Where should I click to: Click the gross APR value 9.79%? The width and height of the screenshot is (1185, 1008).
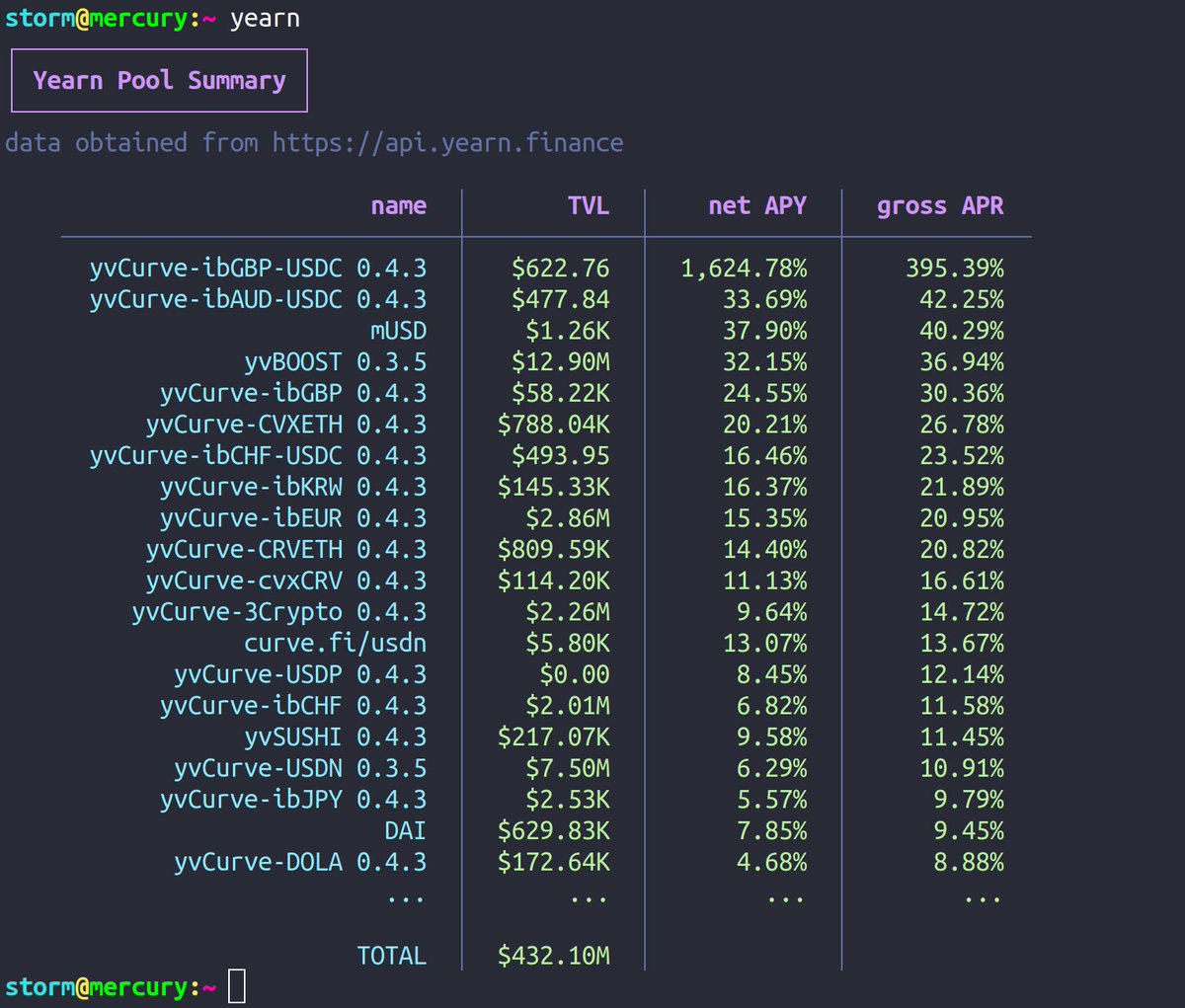pos(969,800)
